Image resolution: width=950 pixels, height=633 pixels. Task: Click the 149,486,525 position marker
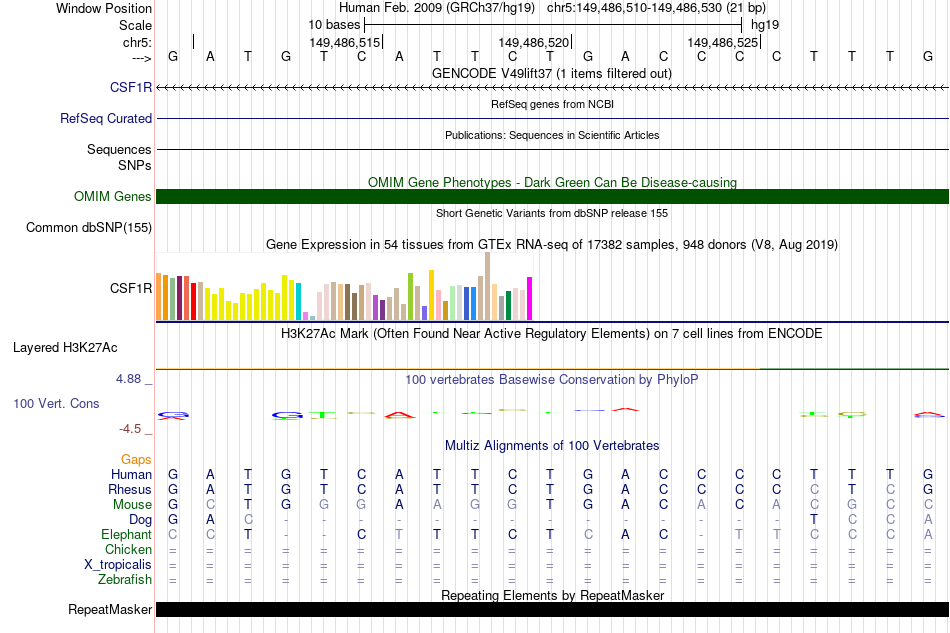pos(723,42)
